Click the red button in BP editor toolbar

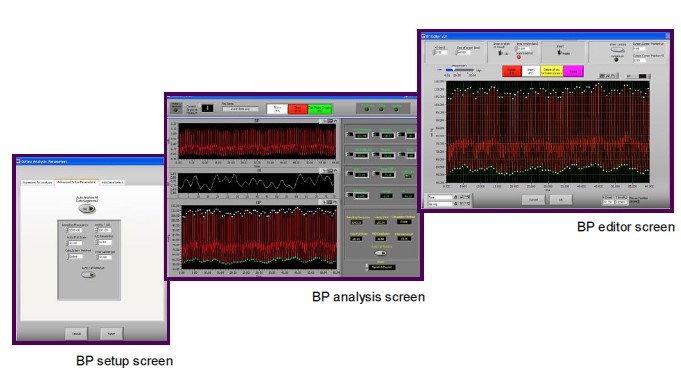pyautogui.click(x=511, y=71)
